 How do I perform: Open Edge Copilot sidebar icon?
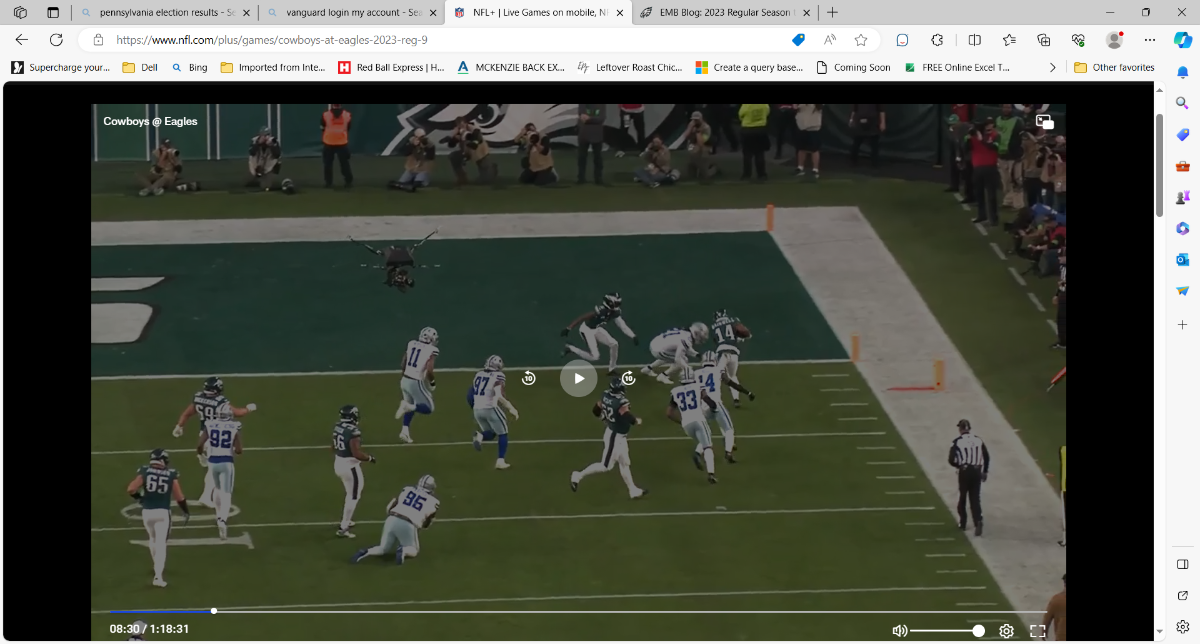tap(1181, 40)
